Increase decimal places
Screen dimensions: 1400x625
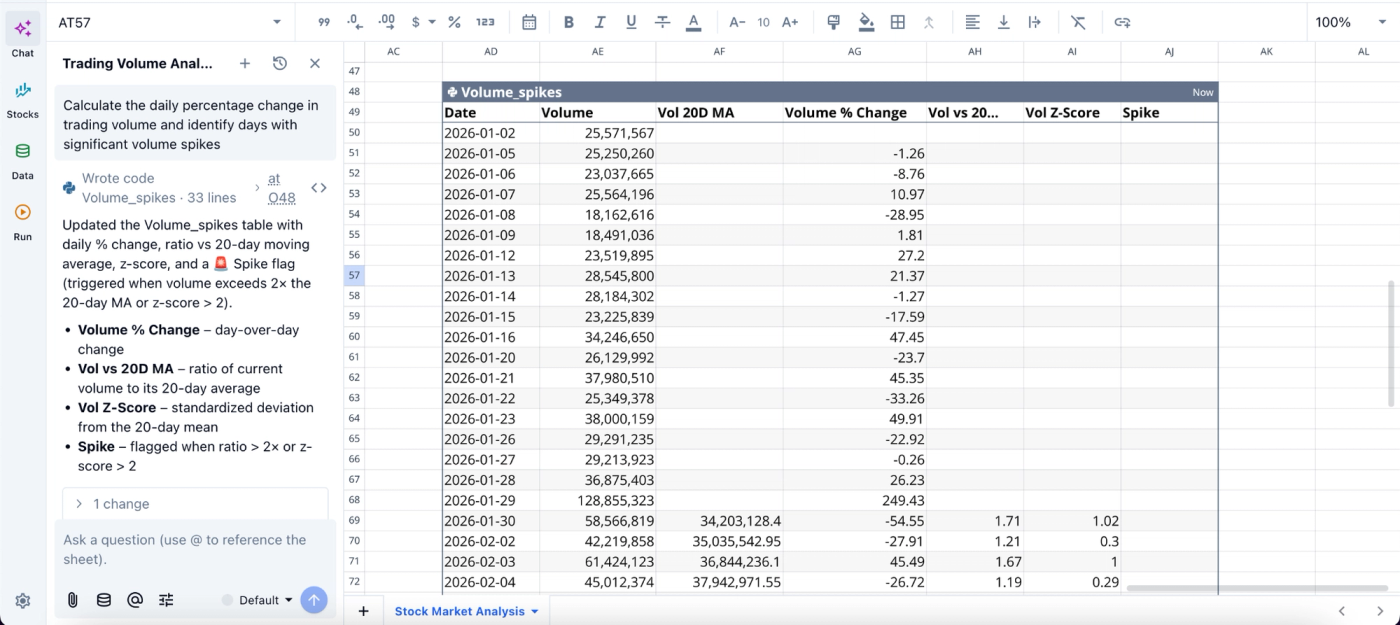click(388, 22)
